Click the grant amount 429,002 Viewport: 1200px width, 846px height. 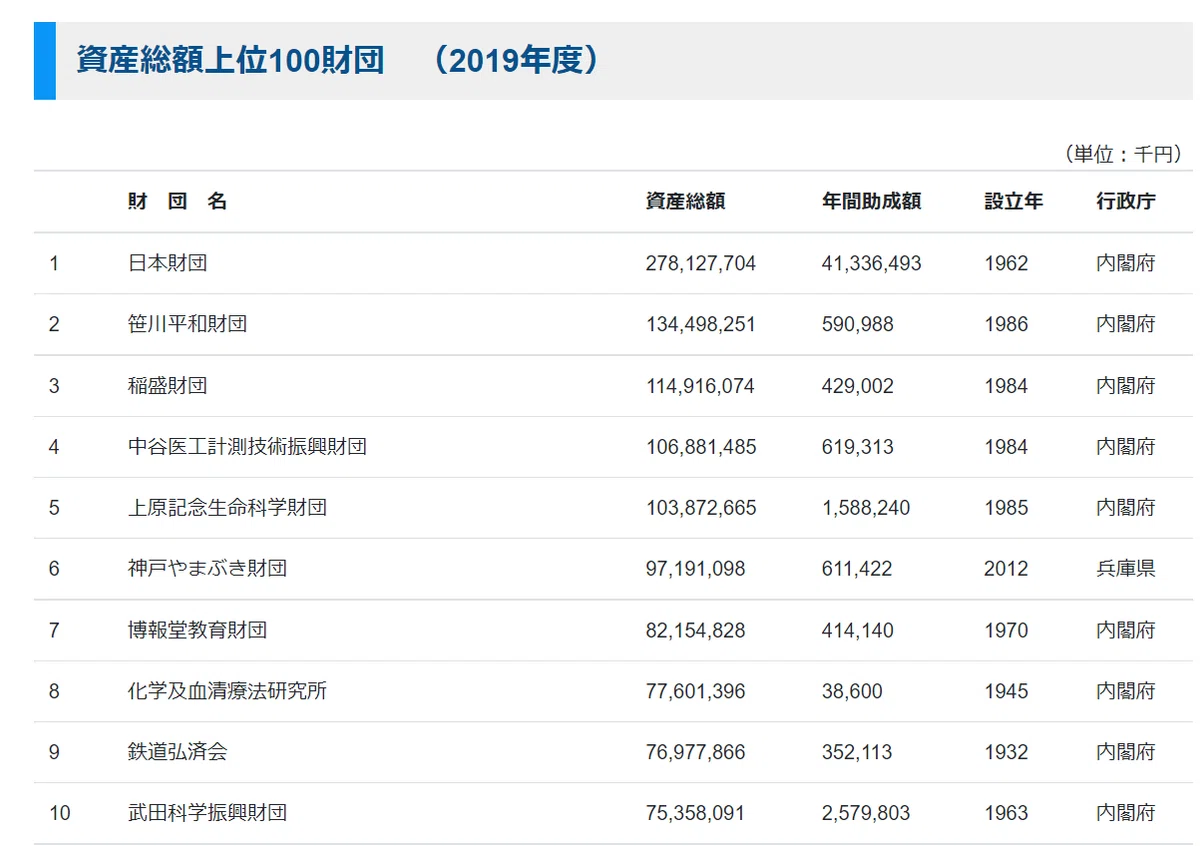click(858, 386)
